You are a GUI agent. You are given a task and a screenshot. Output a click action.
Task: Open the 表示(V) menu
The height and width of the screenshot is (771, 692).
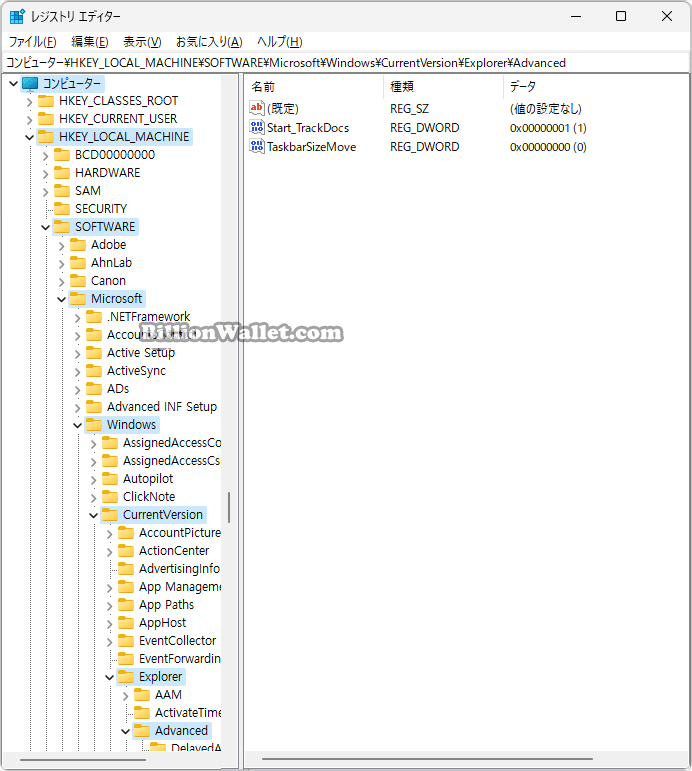(142, 42)
